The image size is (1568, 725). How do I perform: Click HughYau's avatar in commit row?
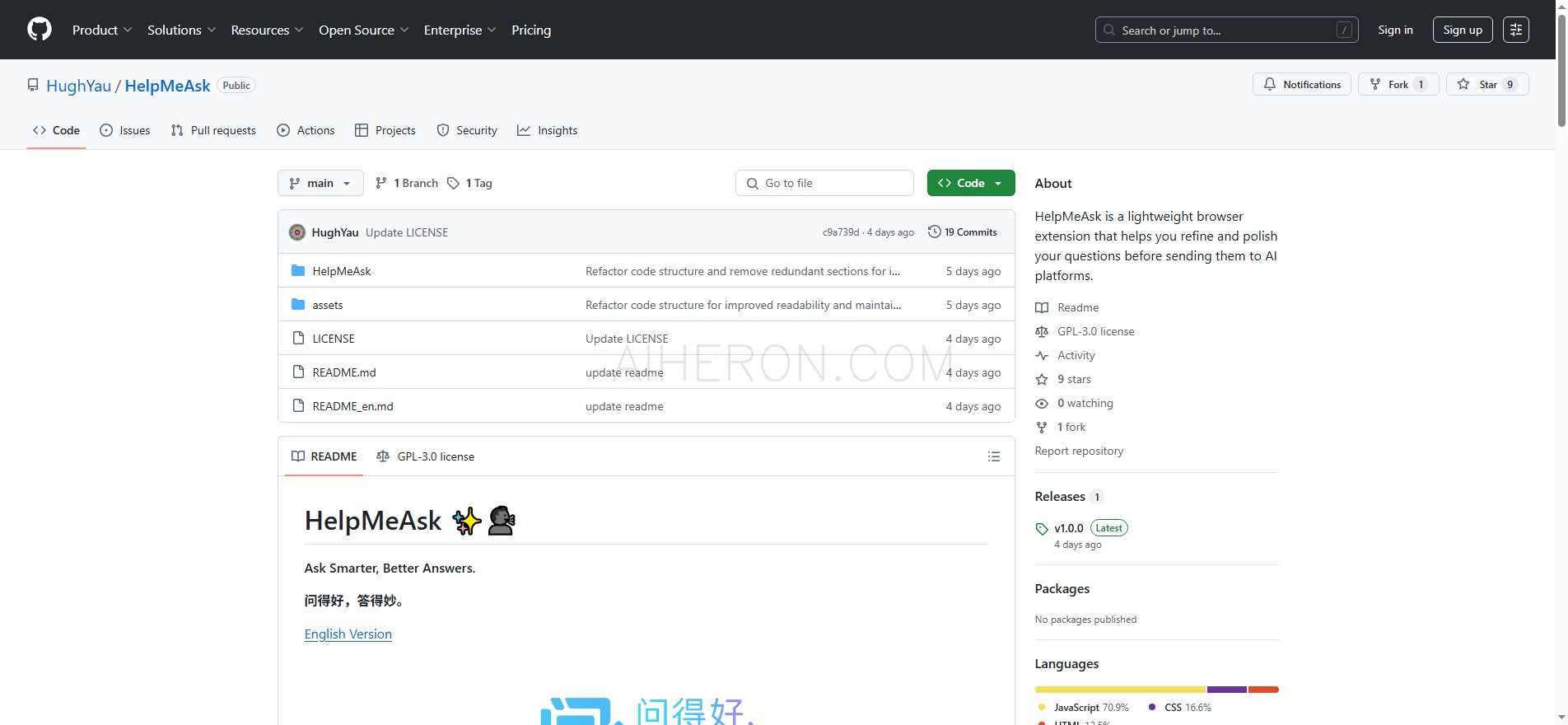tap(297, 232)
